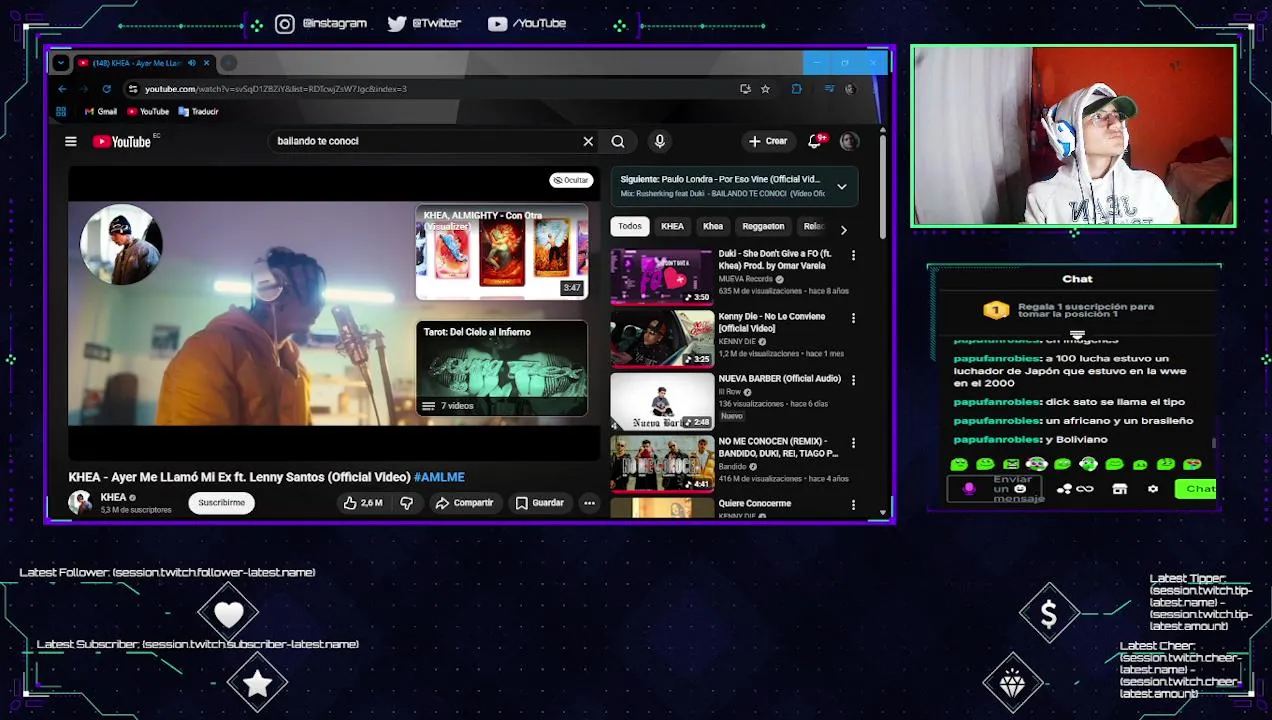1272x720 pixels.
Task: Open options for NO ME CONOCEN (REMIX)
Action: coord(853,442)
